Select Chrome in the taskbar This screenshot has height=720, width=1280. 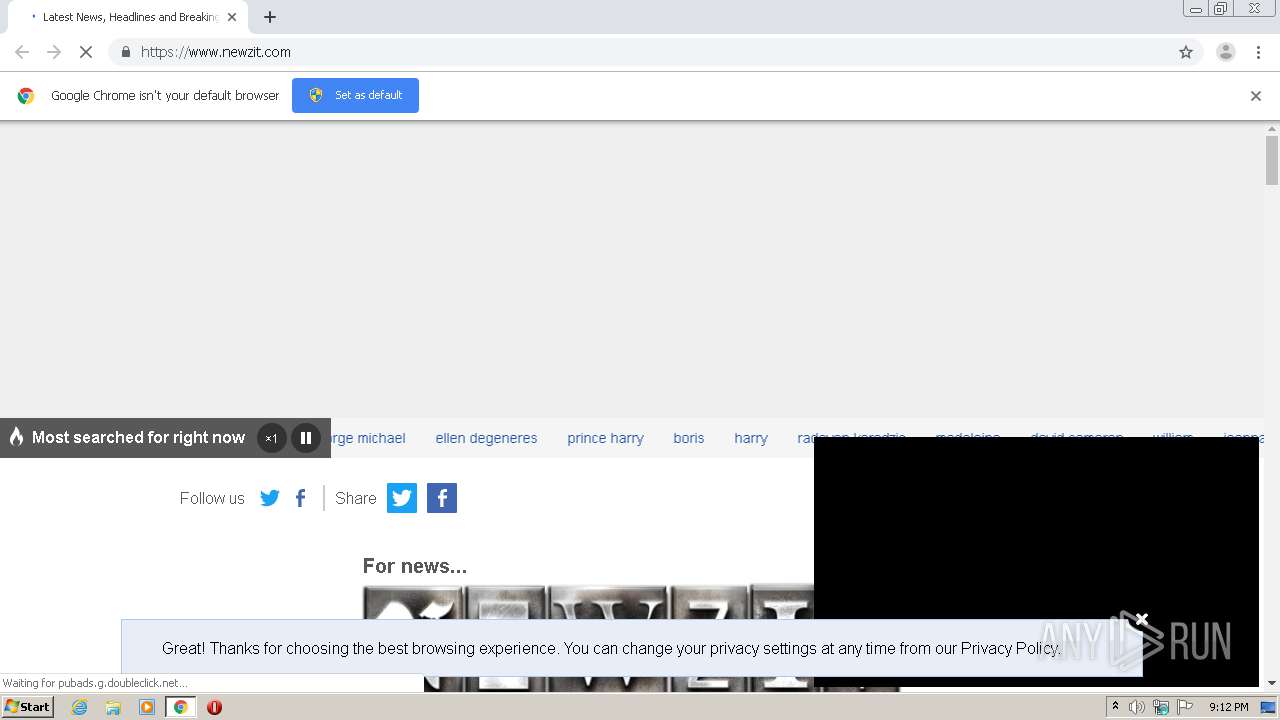tap(180, 707)
